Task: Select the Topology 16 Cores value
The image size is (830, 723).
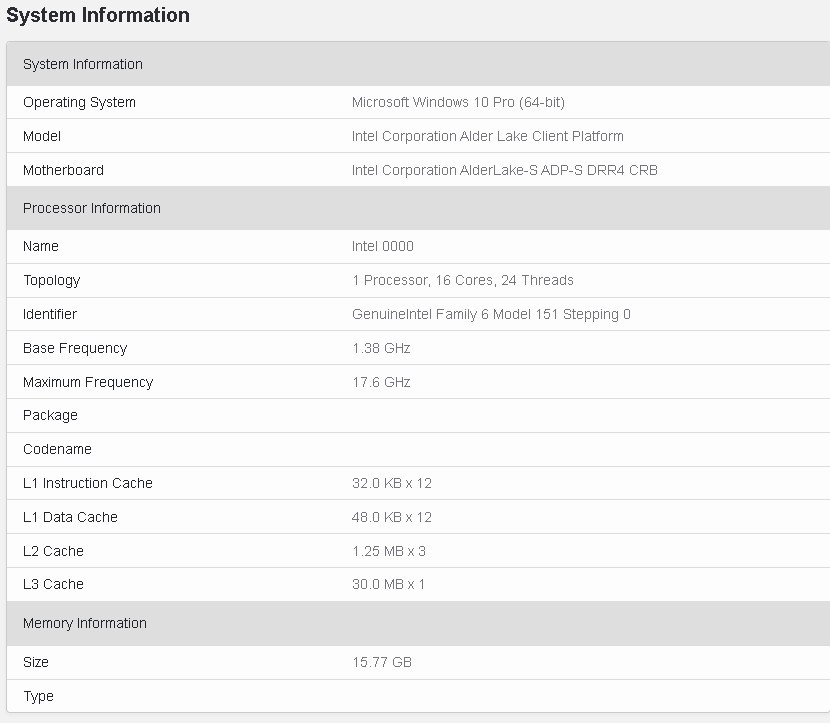Action: click(463, 280)
